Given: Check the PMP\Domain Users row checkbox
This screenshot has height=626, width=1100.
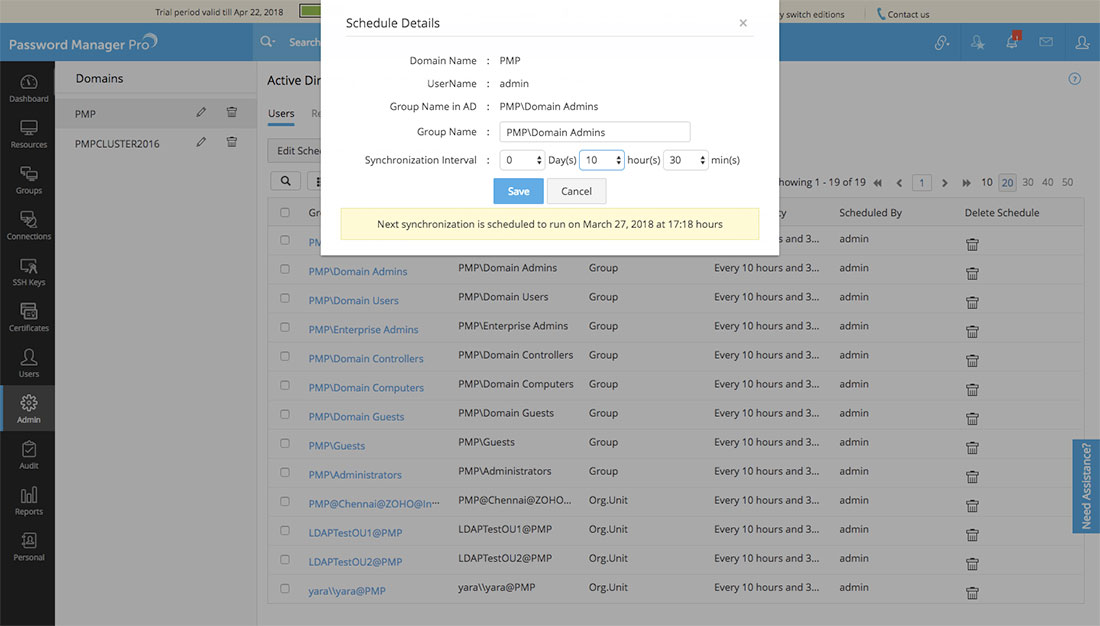Looking at the screenshot, I should [286, 298].
